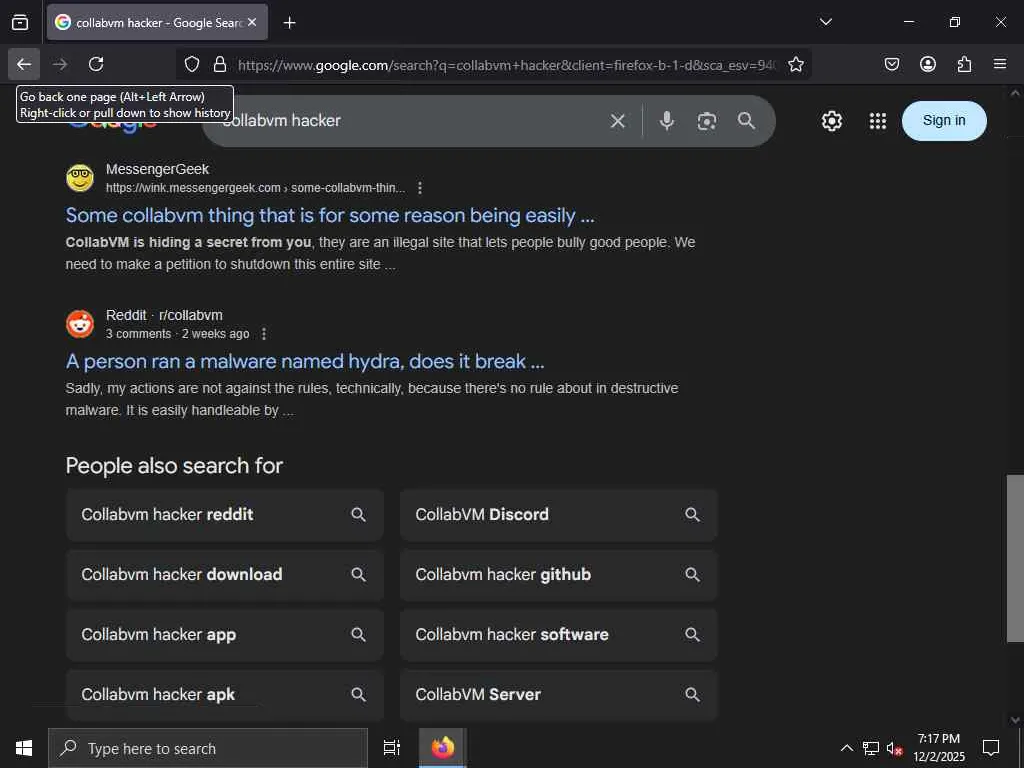Open Google quick settings gear

(x=831, y=121)
